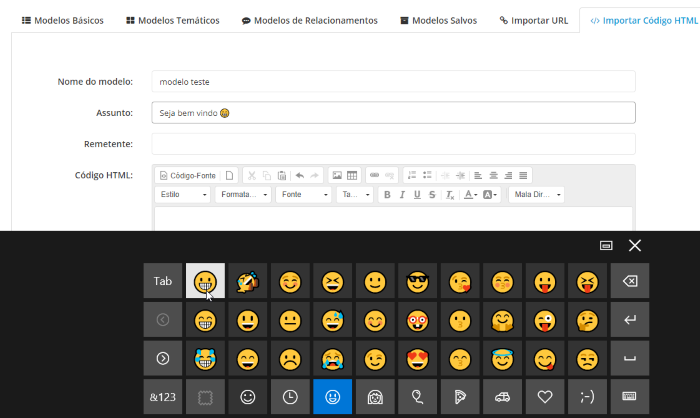Screen dimensions: 700x418
Task: Go to next emoji page arrow
Action: click(162, 358)
